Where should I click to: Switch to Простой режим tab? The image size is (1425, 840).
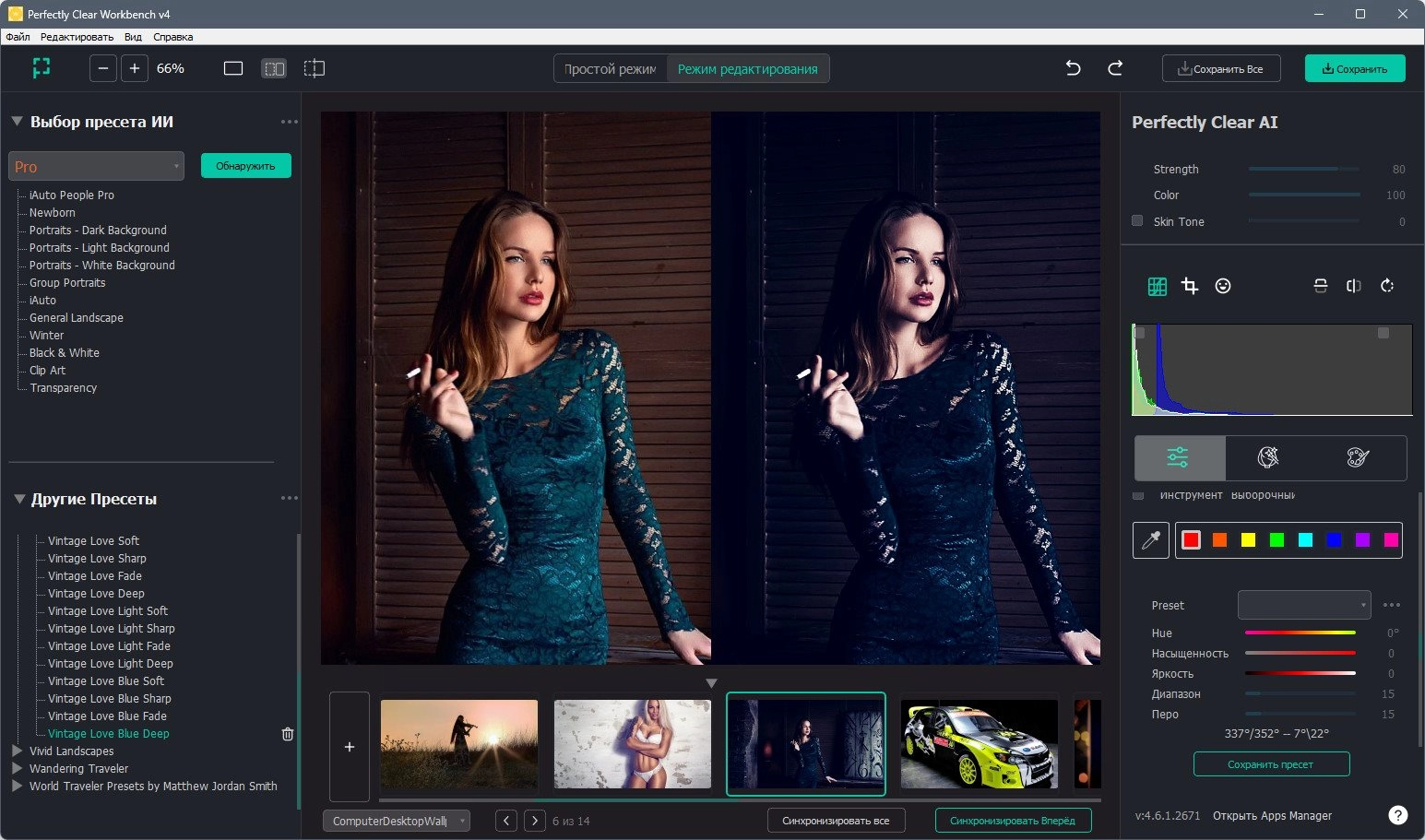point(610,69)
